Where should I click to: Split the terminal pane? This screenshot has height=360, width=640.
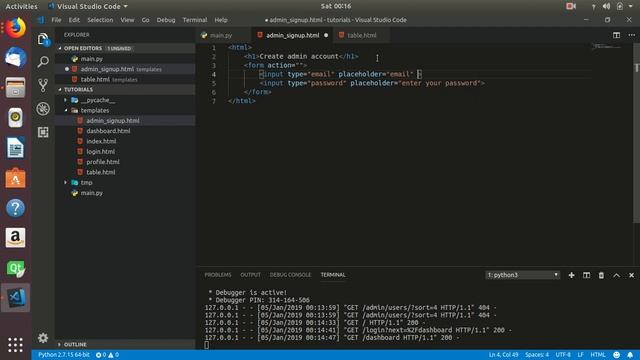point(586,275)
